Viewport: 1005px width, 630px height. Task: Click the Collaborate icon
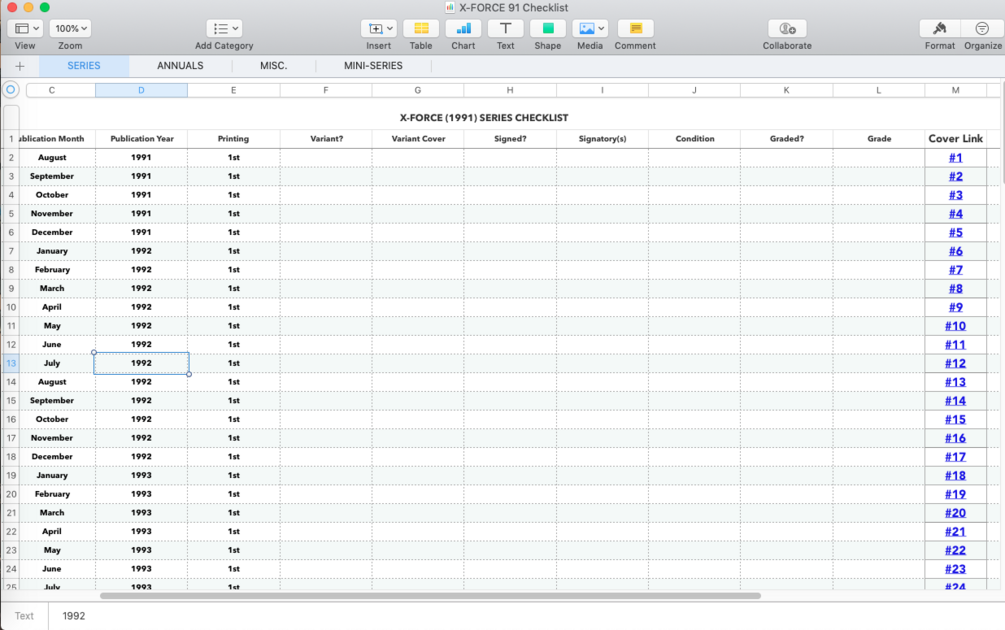click(x=787, y=29)
